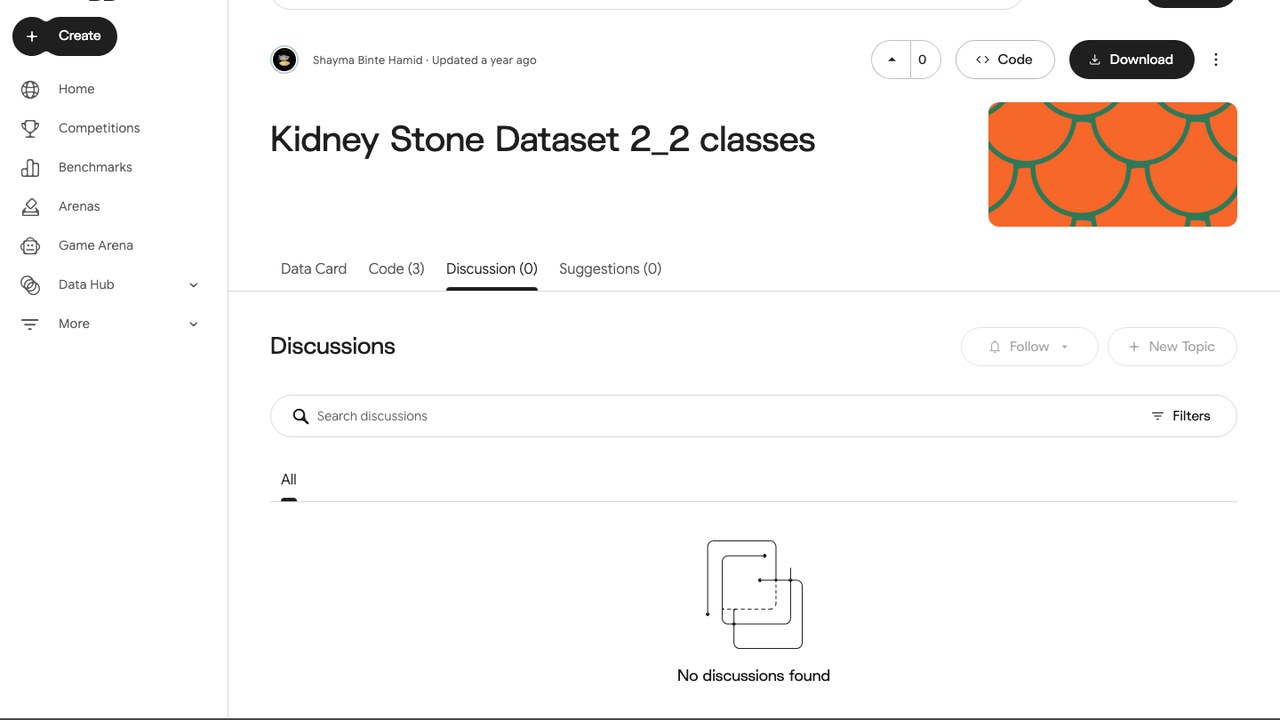Viewport: 1280px width, 720px height.
Task: Start a New Topic
Action: tap(1172, 347)
